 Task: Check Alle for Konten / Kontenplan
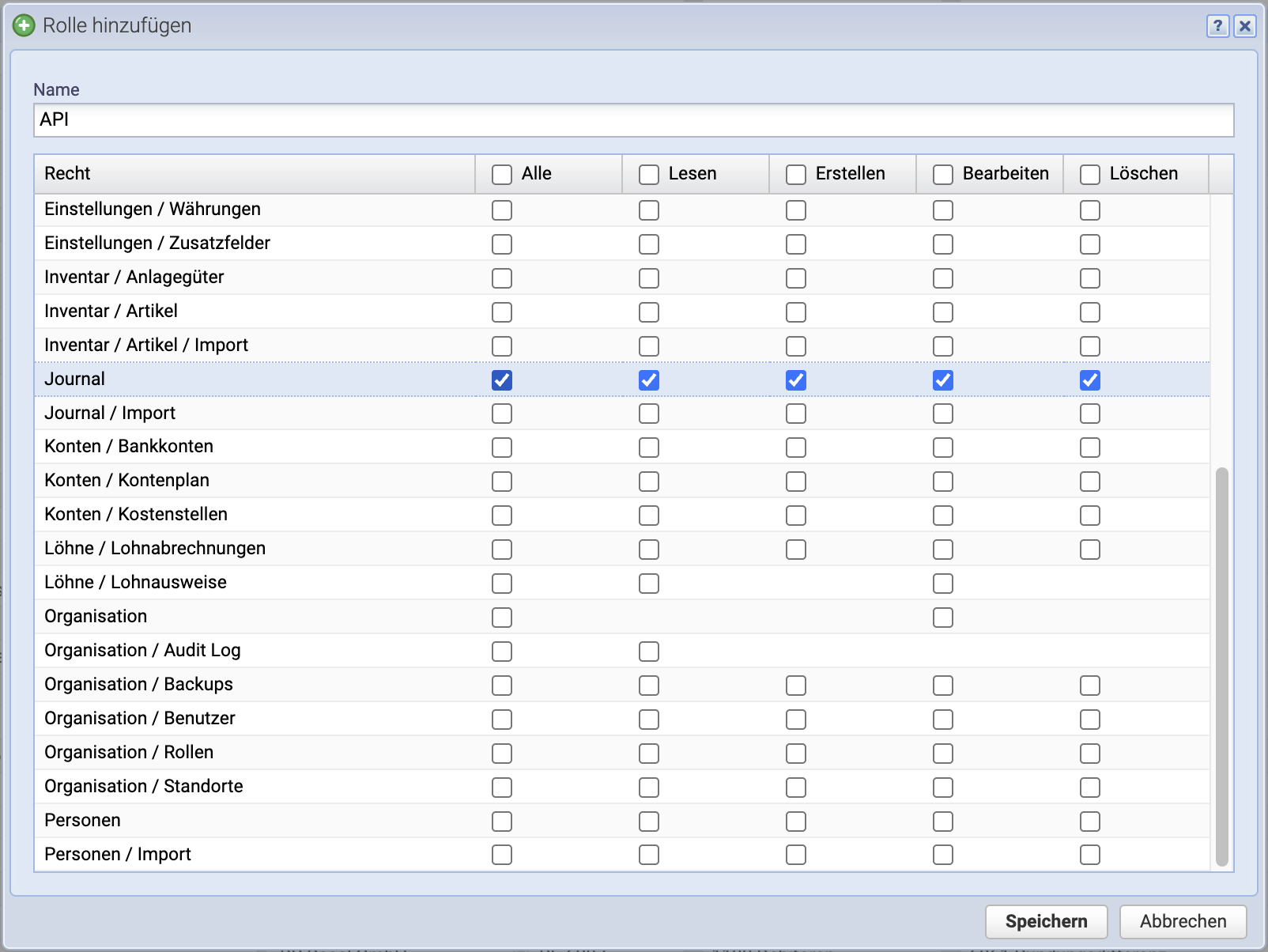click(502, 482)
